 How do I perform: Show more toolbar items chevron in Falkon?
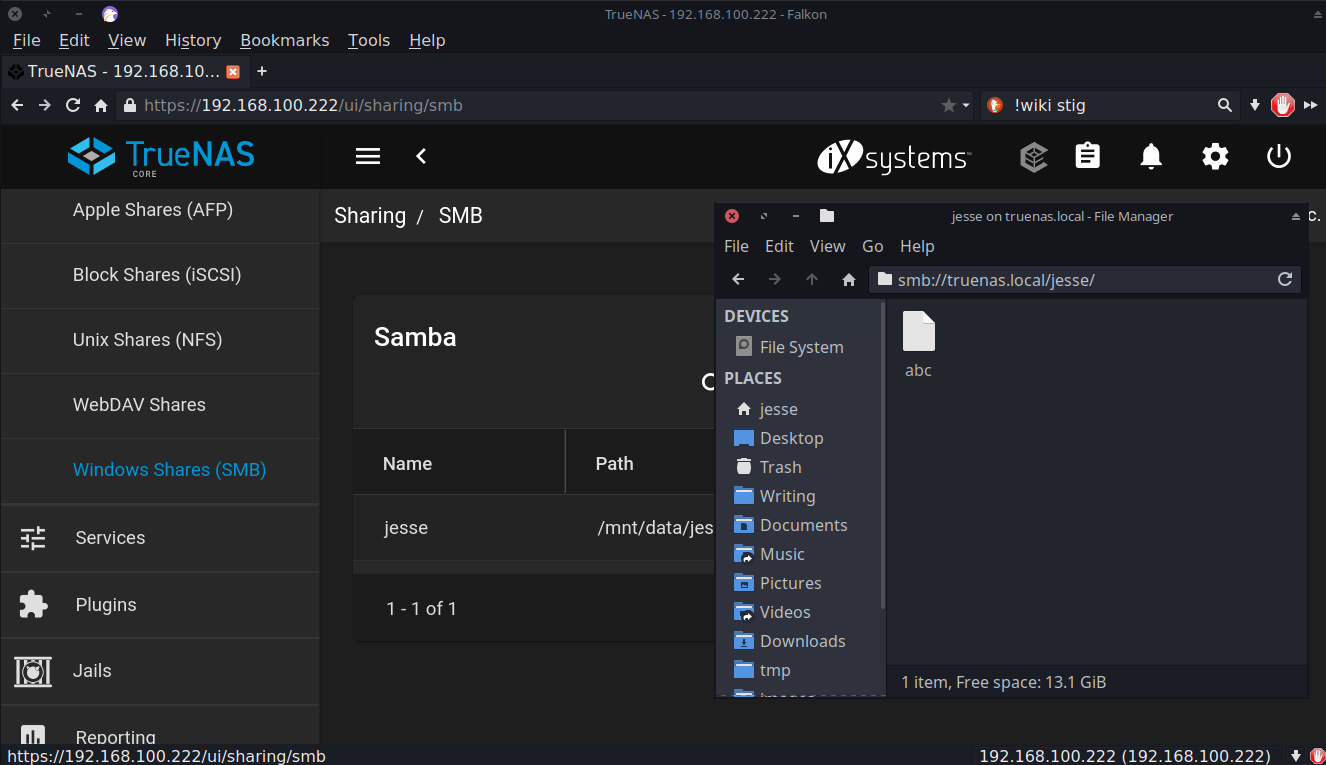click(x=1310, y=105)
